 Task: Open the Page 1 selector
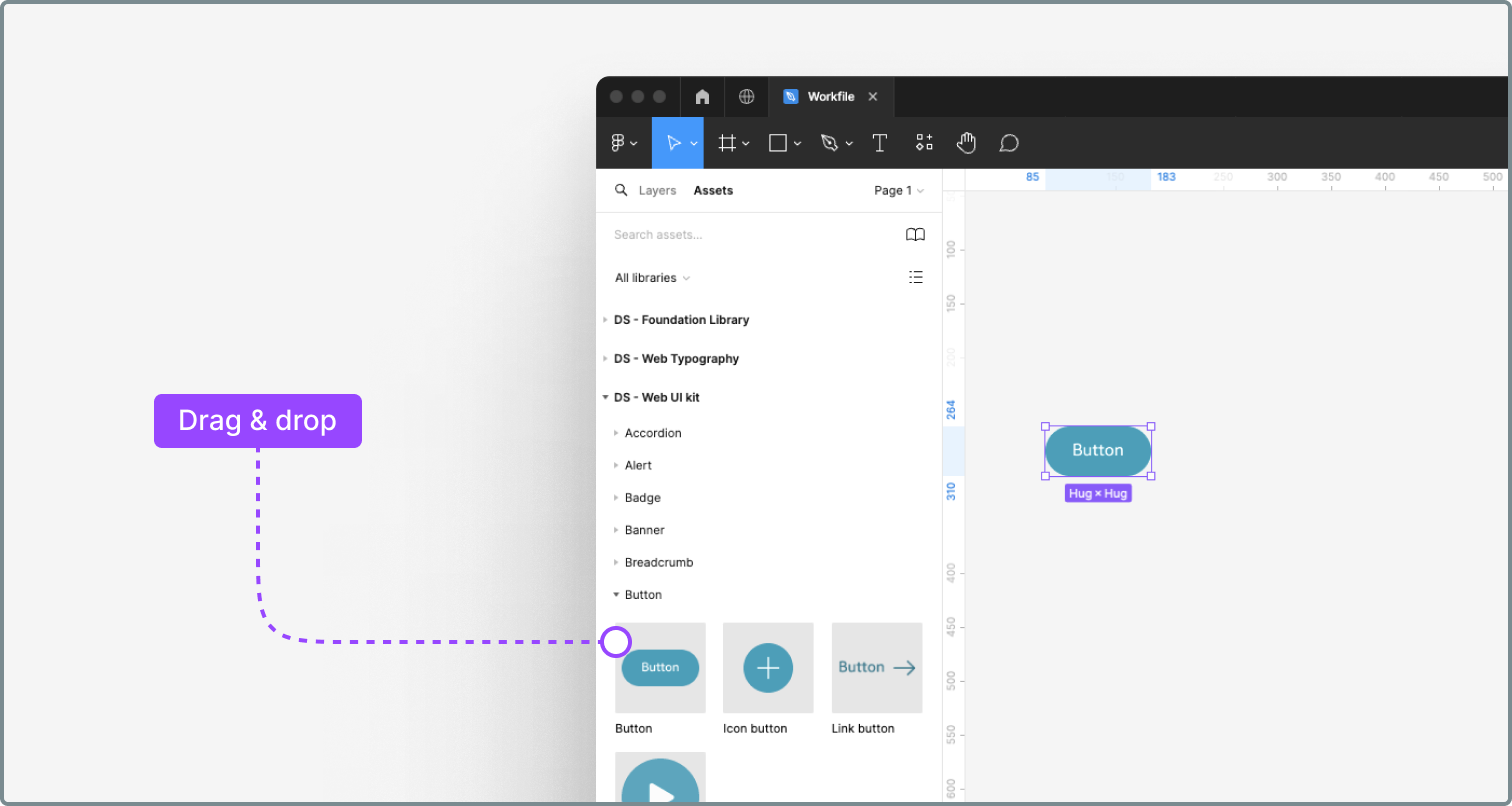point(897,190)
